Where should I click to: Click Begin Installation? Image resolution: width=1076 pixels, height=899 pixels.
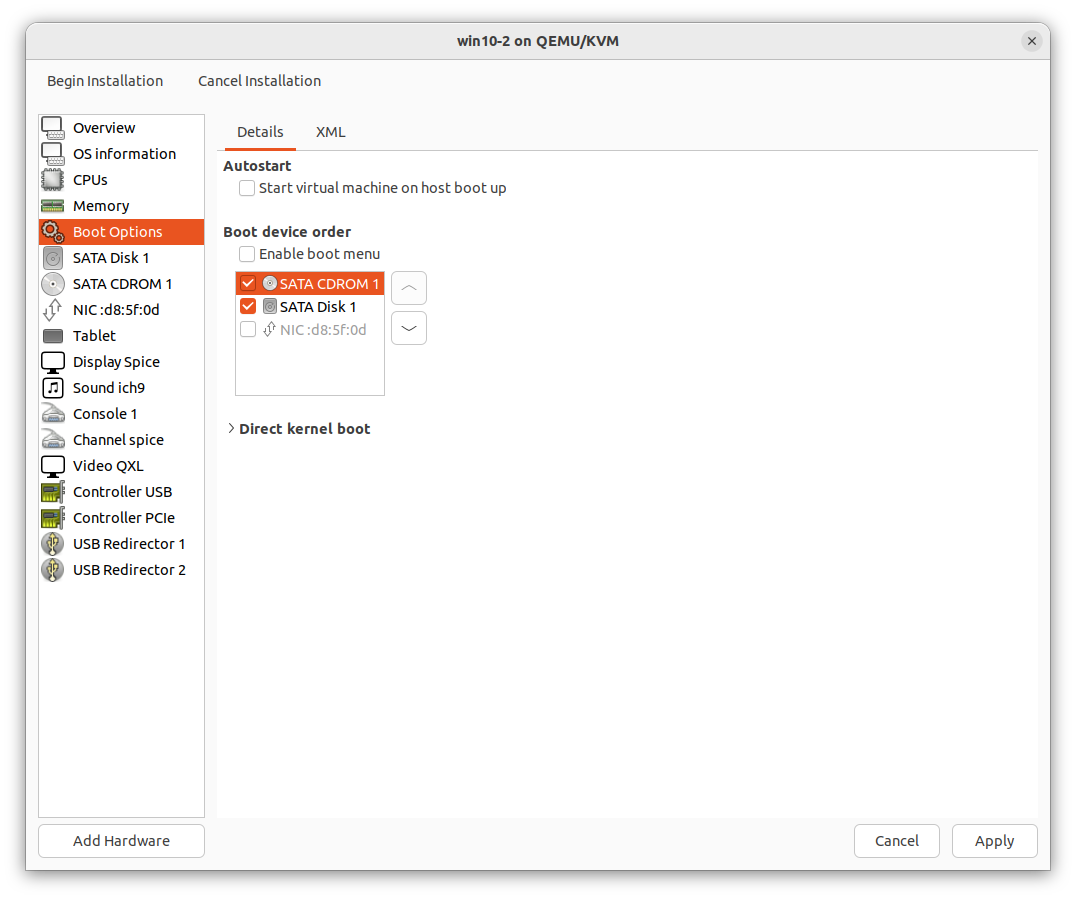tap(104, 81)
